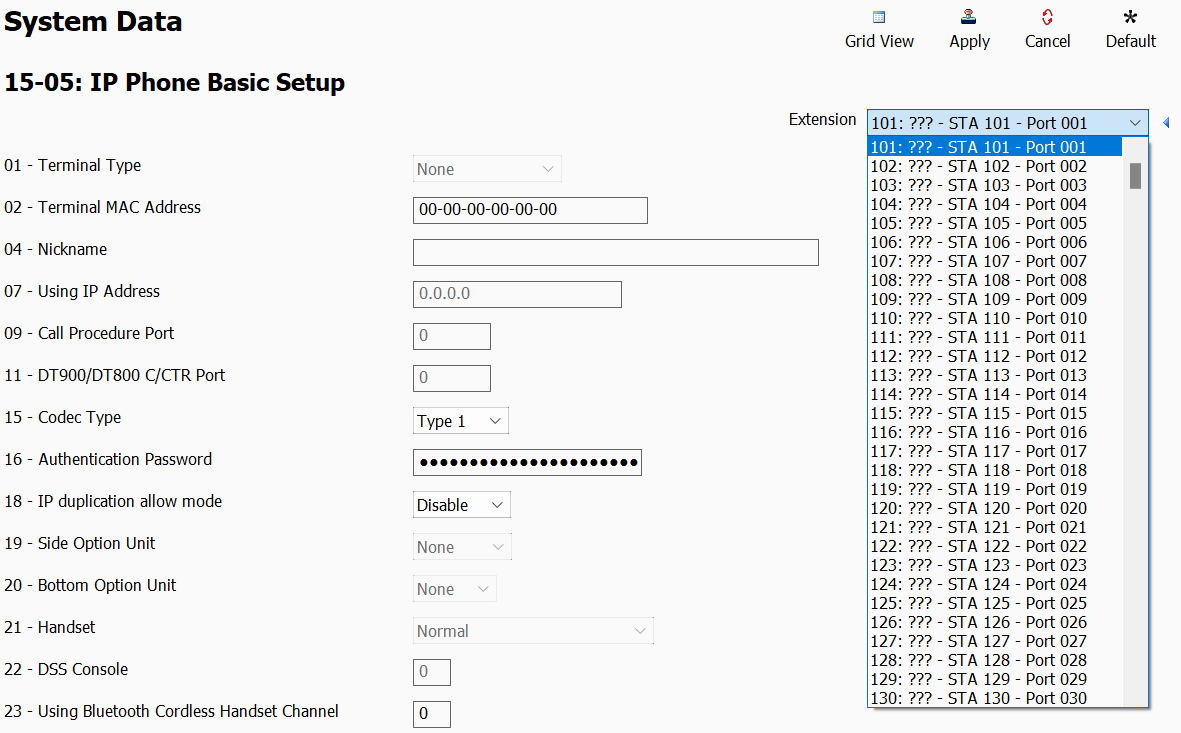Image resolution: width=1181 pixels, height=733 pixels.
Task: Reset values with Default
Action: pos(1131,30)
